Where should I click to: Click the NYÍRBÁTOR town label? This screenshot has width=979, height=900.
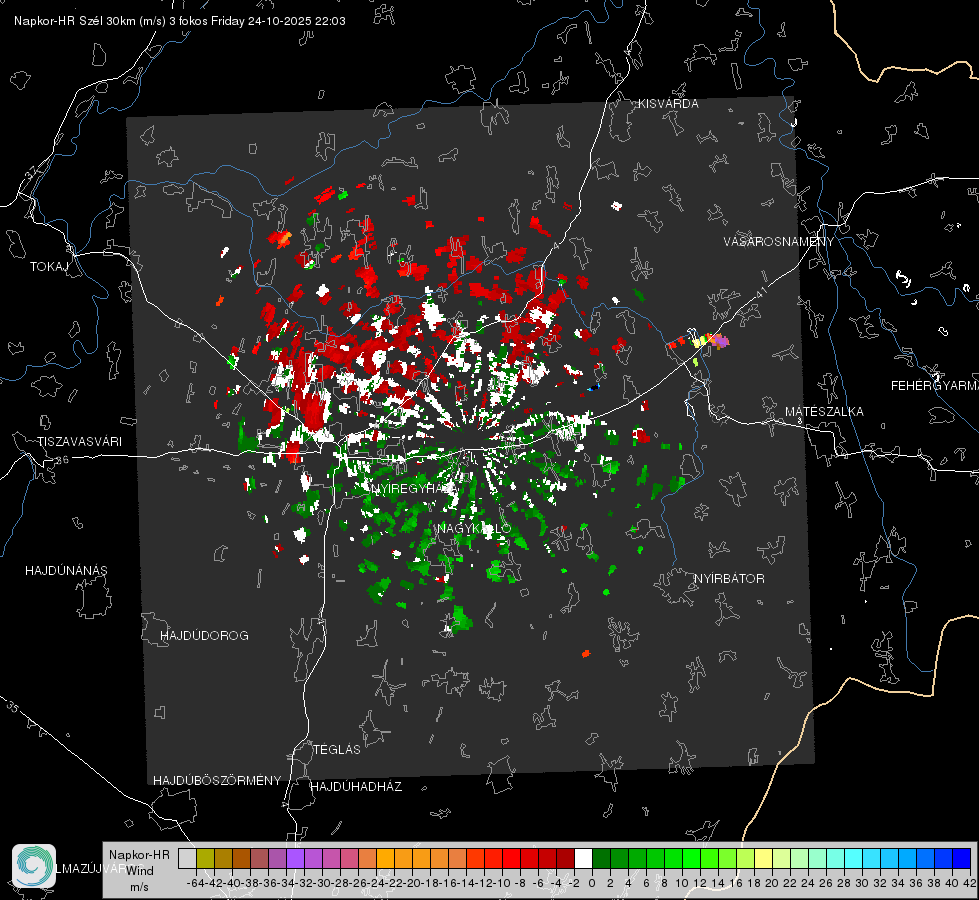point(729,579)
